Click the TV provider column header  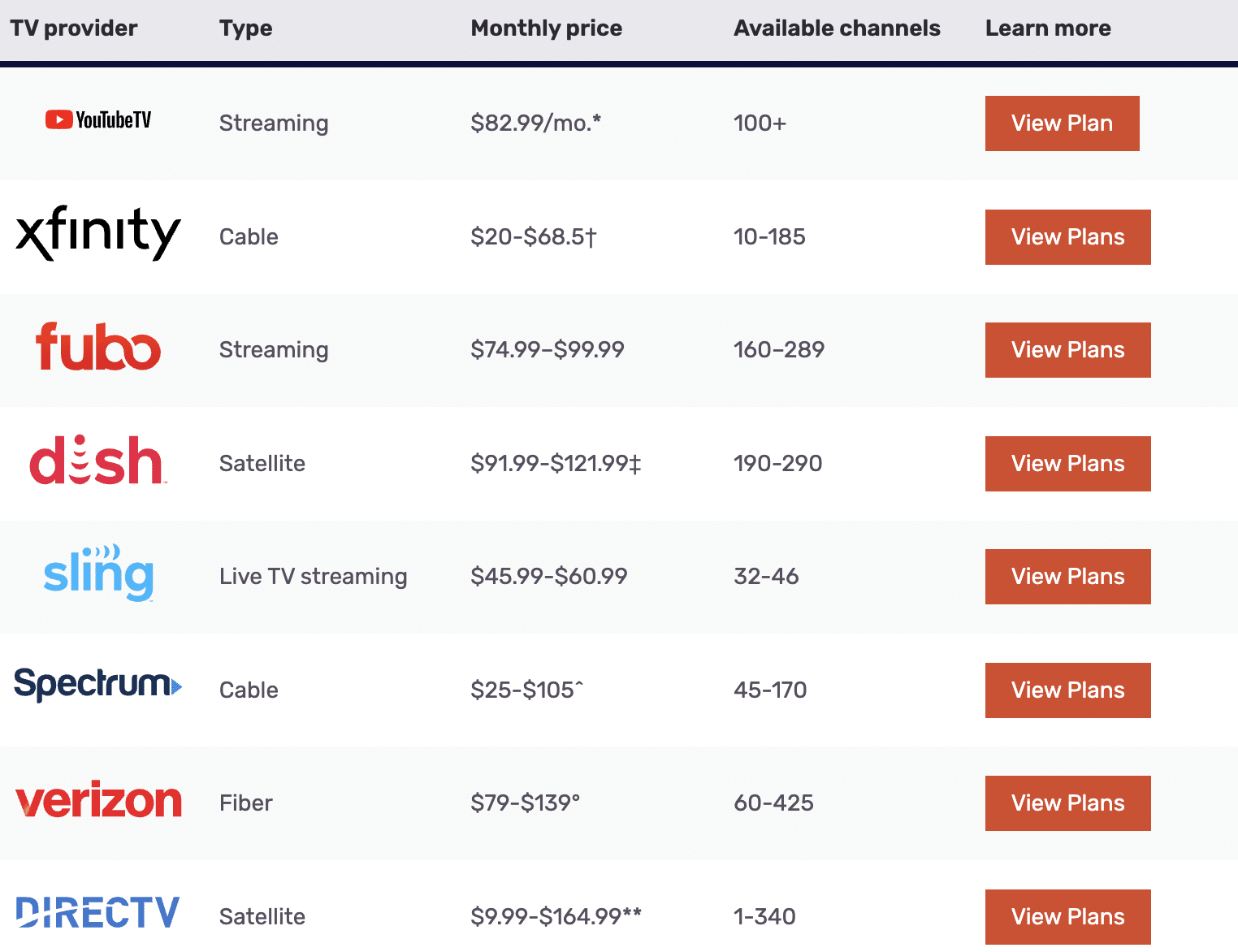click(x=74, y=28)
